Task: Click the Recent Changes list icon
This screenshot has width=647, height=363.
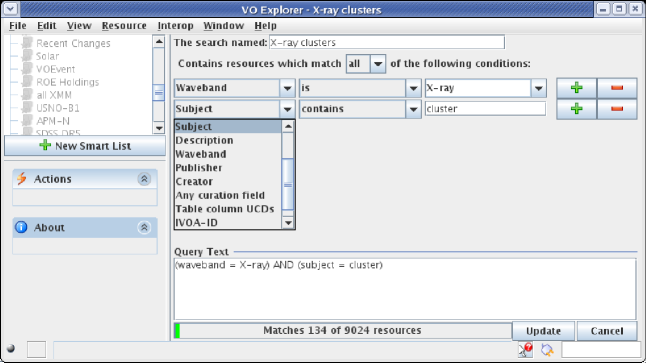Action: tap(27, 42)
